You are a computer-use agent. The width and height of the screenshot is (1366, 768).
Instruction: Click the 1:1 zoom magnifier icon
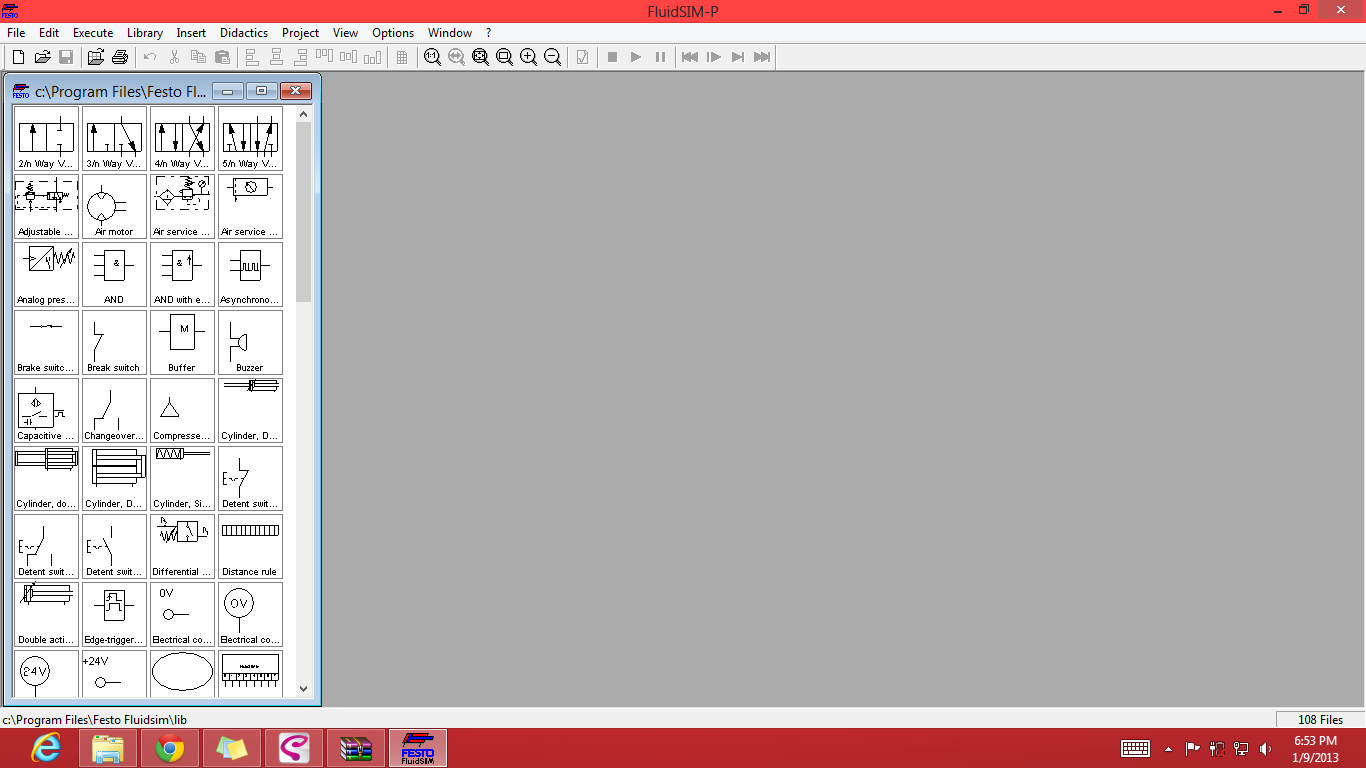pos(432,57)
